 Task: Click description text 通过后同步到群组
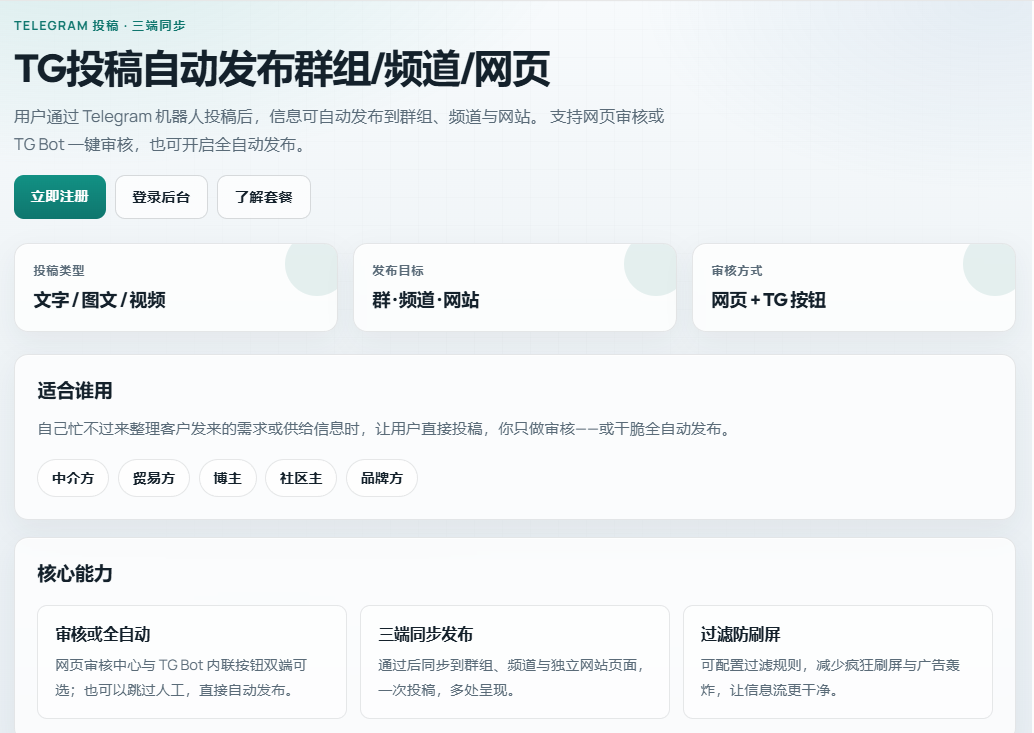(510, 678)
